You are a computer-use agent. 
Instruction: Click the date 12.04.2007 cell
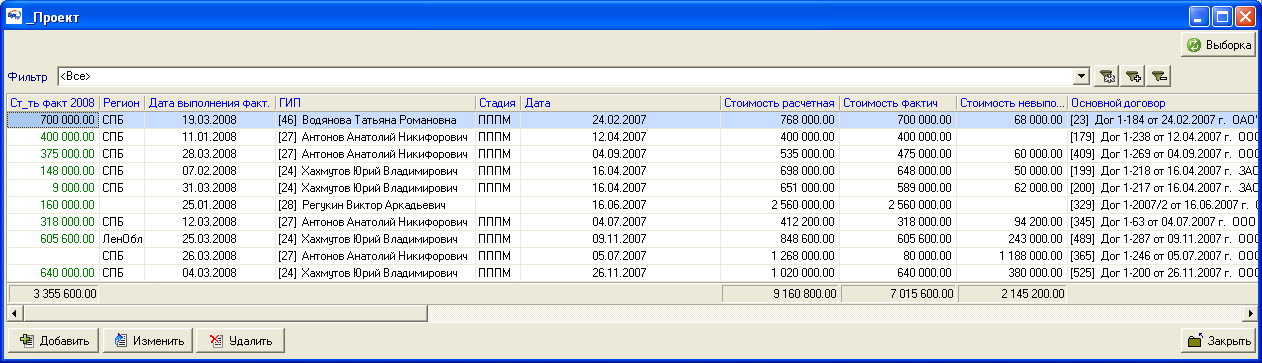(x=620, y=137)
